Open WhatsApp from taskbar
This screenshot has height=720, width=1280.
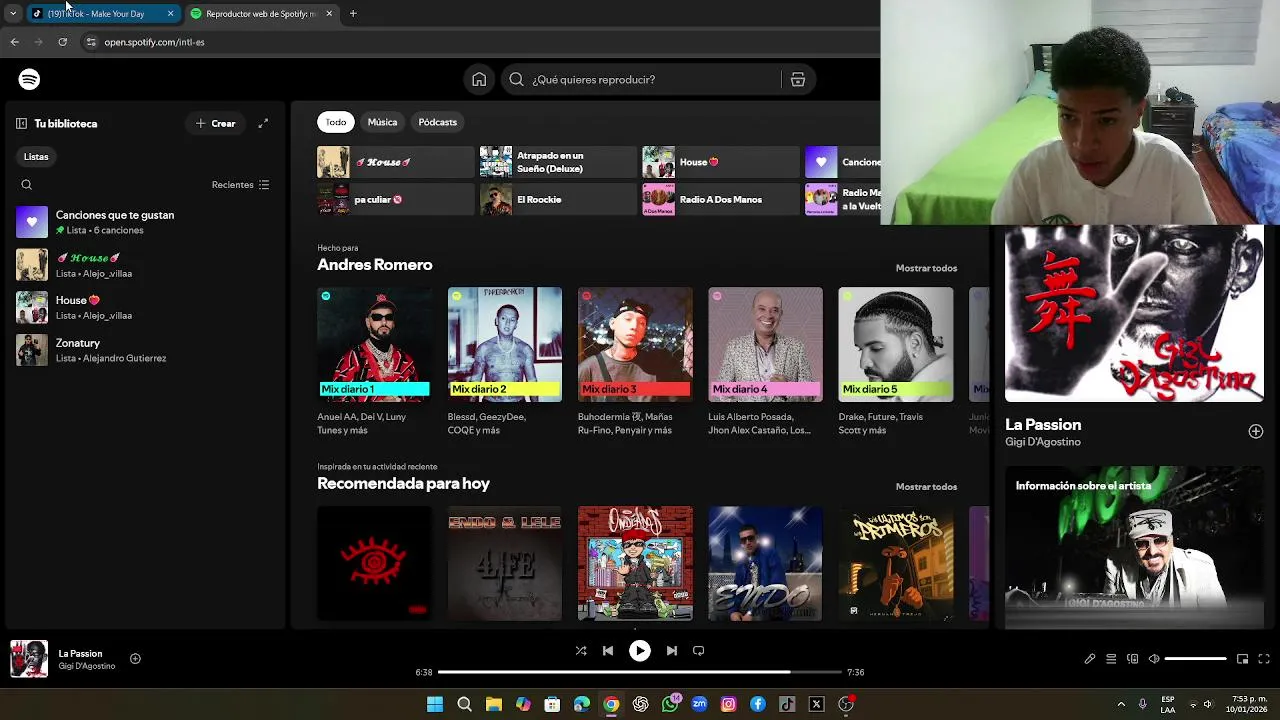(x=670, y=705)
